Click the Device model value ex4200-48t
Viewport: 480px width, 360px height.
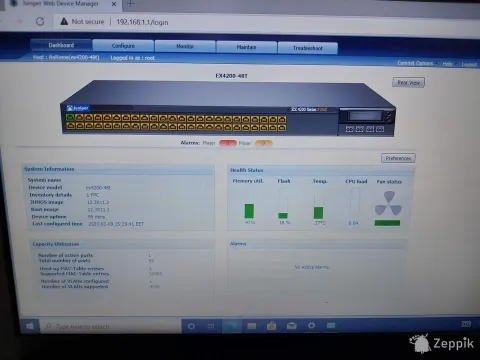[x=98, y=188]
